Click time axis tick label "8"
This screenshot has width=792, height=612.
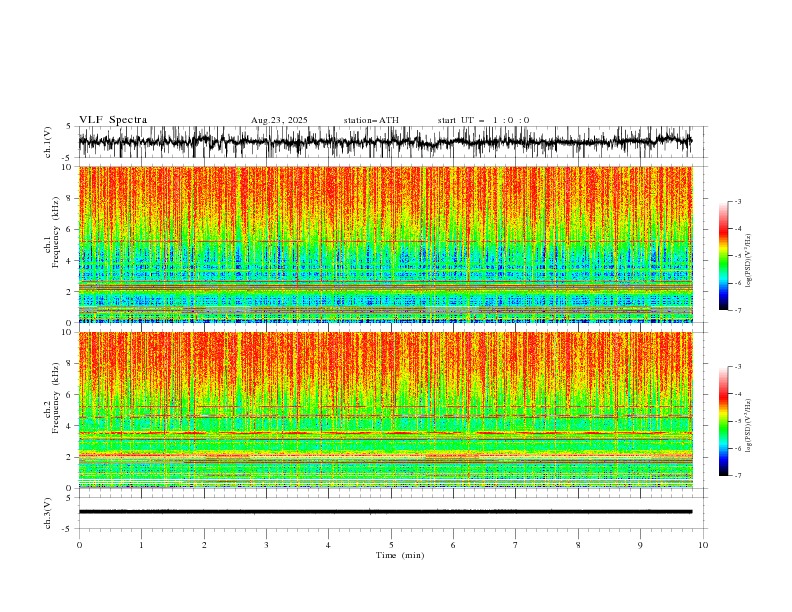(578, 545)
